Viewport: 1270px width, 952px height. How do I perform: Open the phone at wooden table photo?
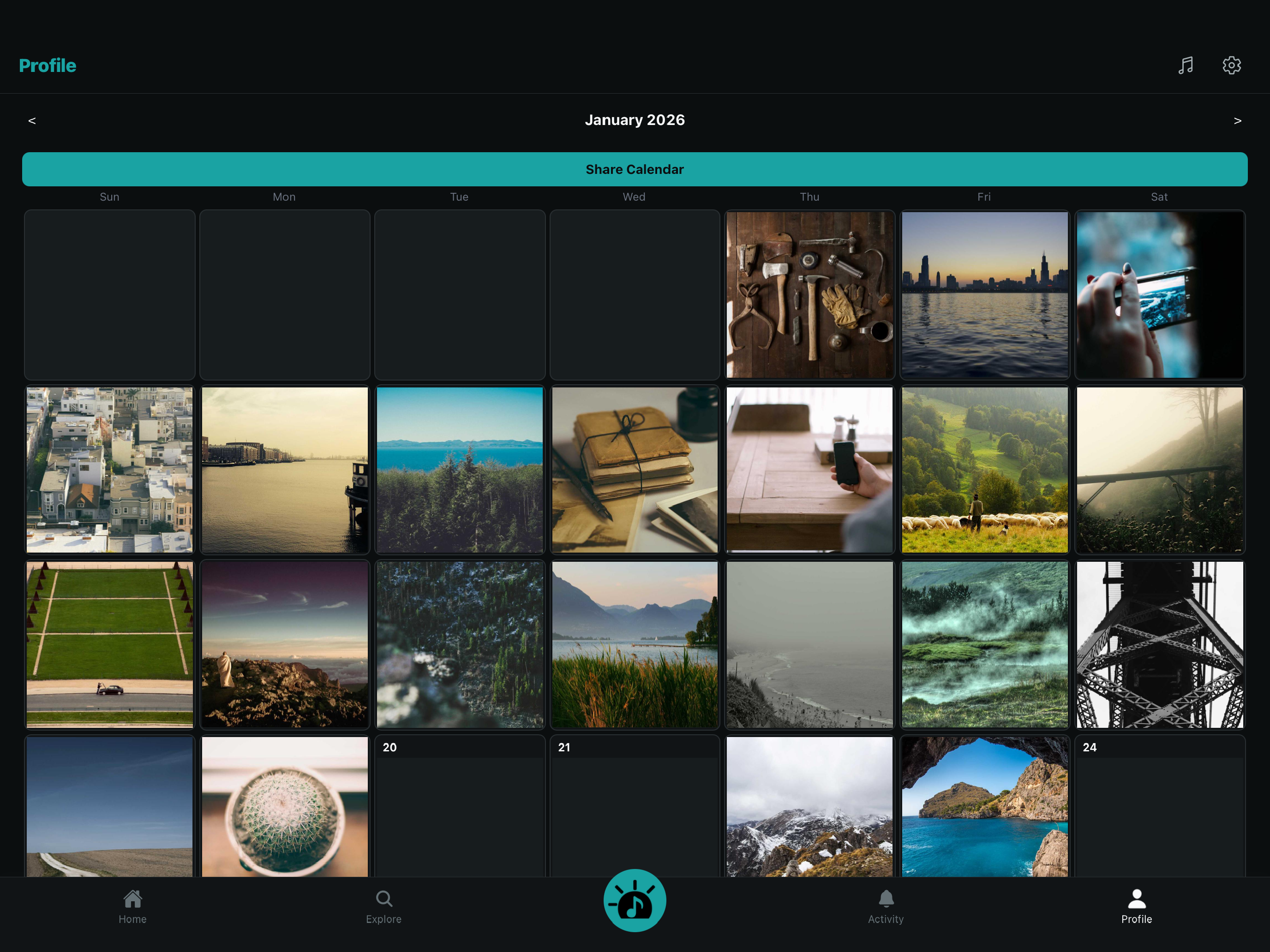pos(809,470)
